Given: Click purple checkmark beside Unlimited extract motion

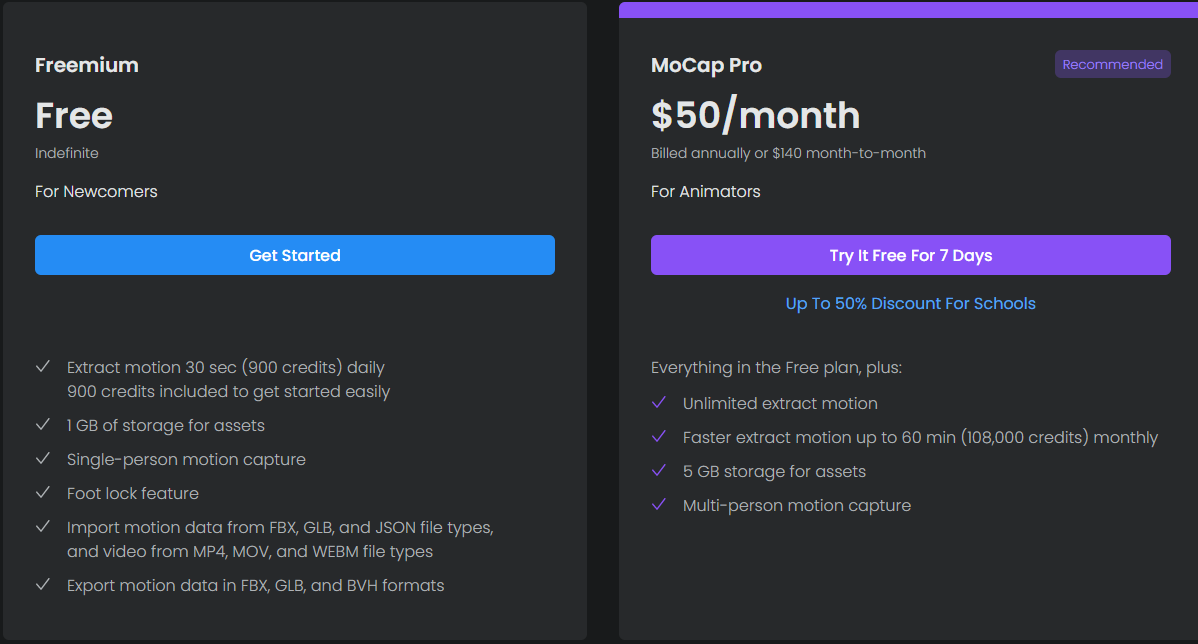Looking at the screenshot, I should point(659,403).
